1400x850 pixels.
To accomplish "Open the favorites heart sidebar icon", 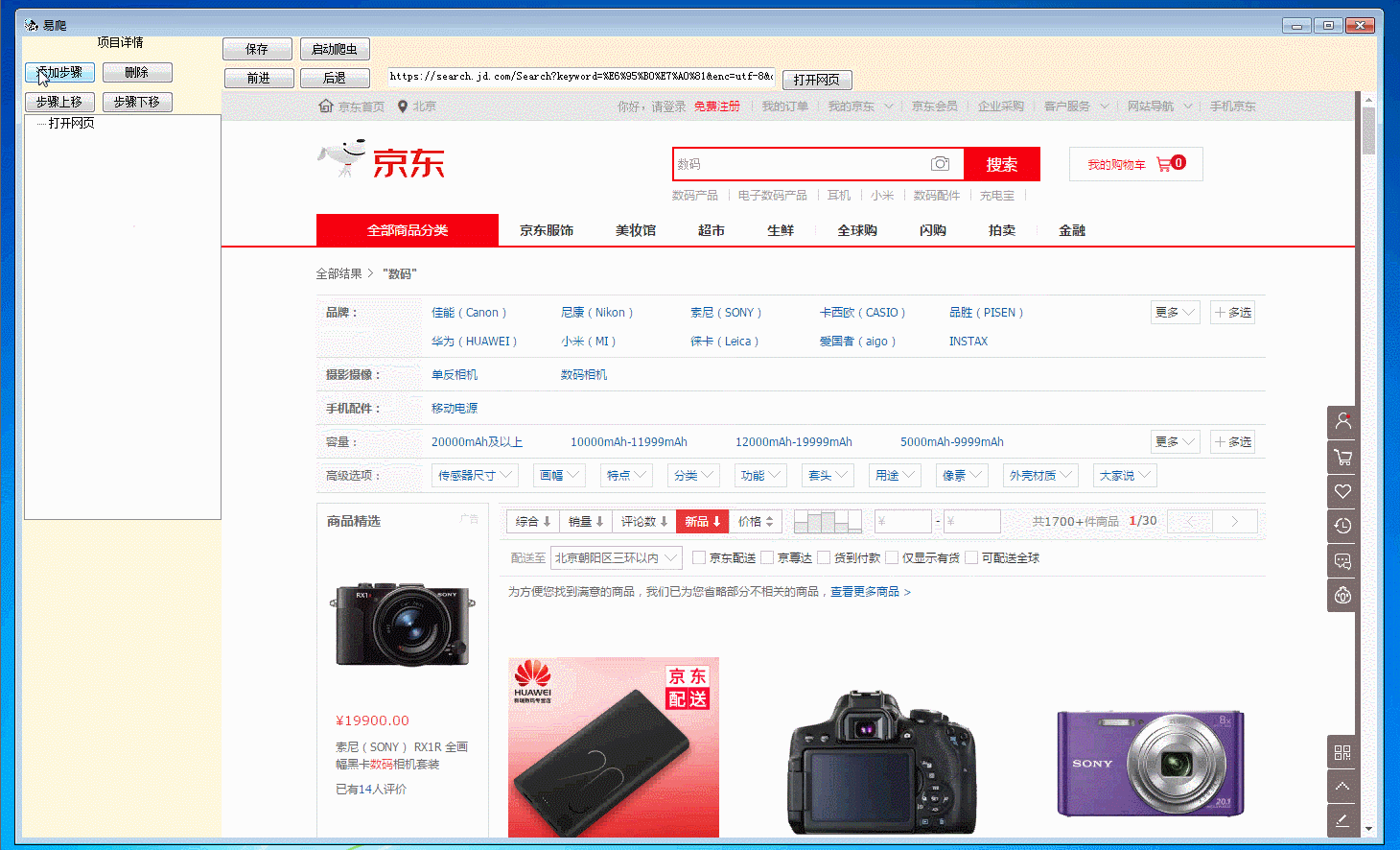I will click(1342, 491).
